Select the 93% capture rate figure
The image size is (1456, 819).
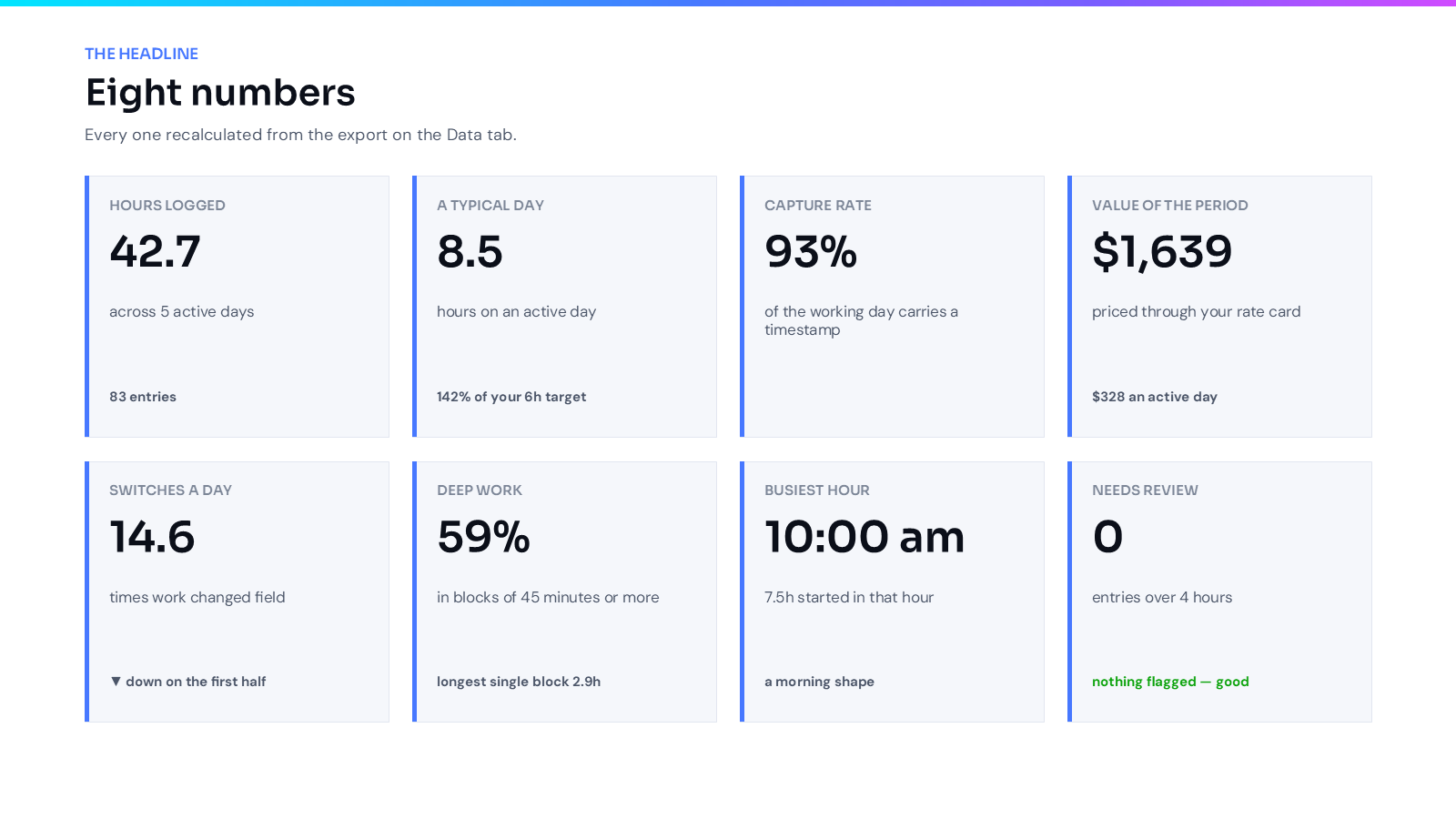[x=811, y=252]
